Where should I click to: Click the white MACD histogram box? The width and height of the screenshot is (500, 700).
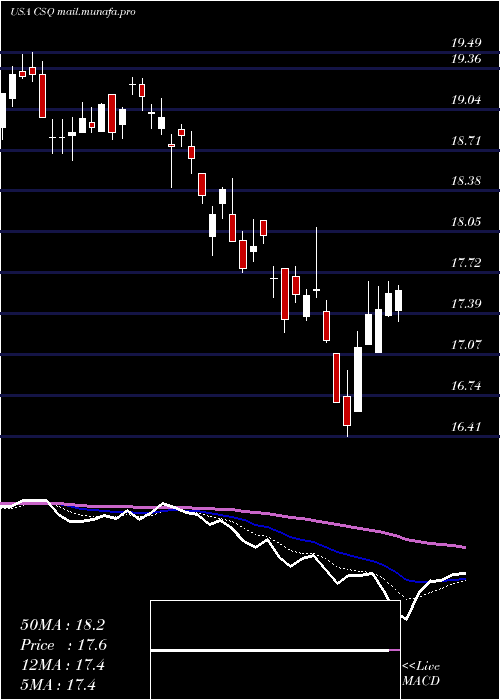(275, 650)
